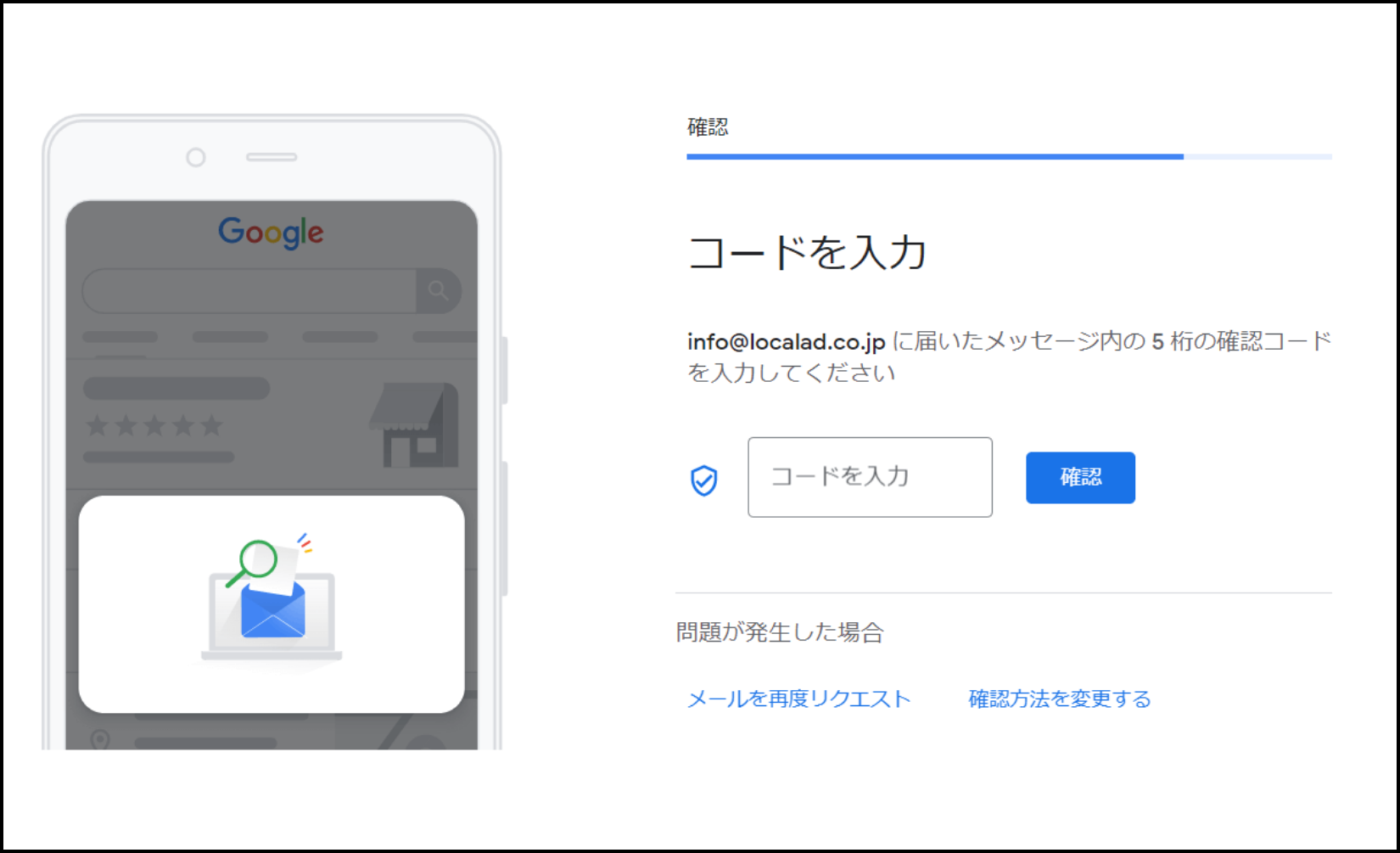
Task: Click the Google logo in phone illustration
Action: click(271, 232)
